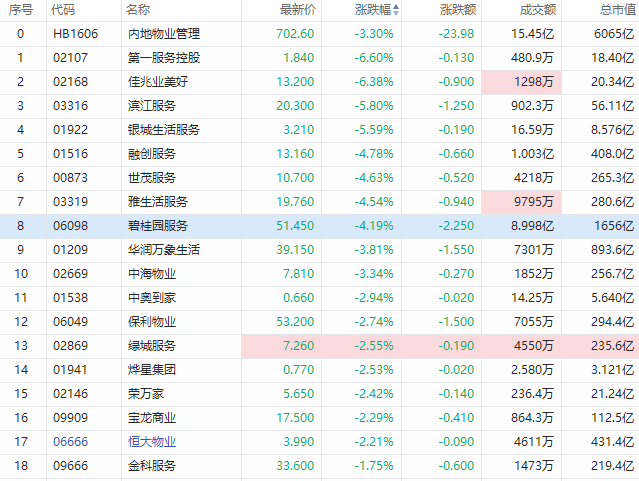Sort by 成交额 column header
Screen dimensions: 639x481
point(538,10)
